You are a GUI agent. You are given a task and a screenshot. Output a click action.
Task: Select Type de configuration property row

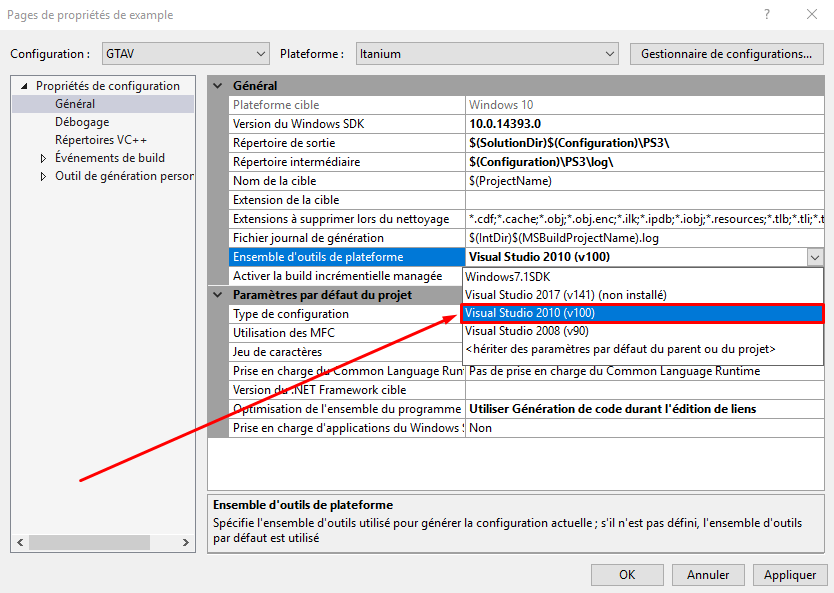point(347,314)
